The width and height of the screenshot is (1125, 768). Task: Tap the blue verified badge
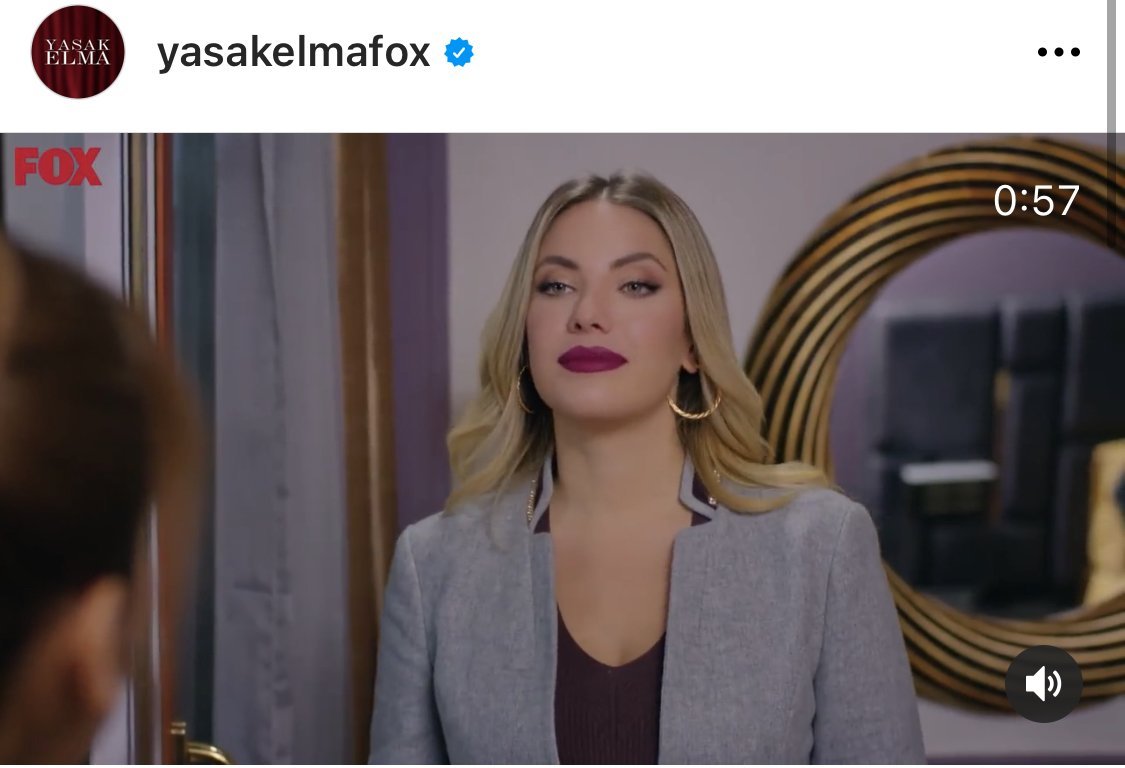(x=459, y=52)
